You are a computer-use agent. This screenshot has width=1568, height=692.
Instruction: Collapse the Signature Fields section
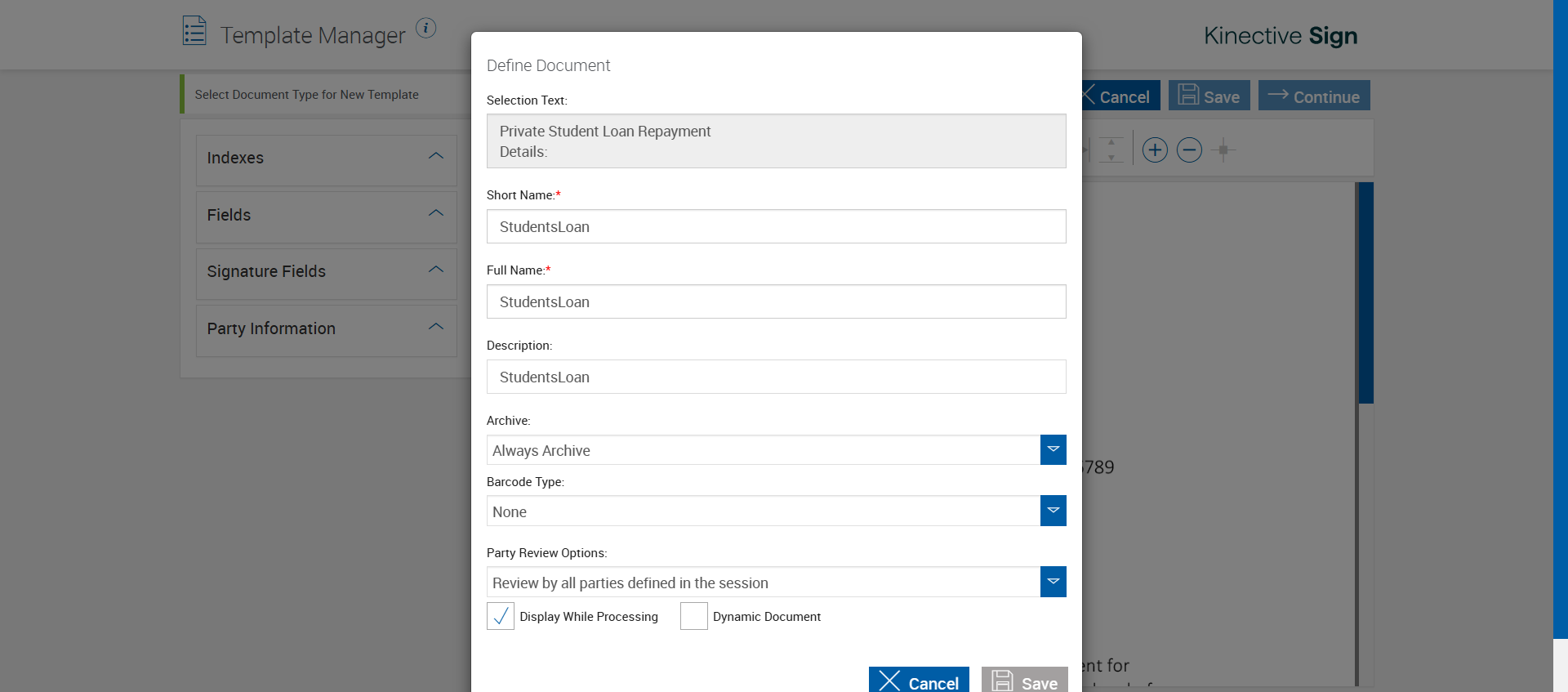coord(436,270)
